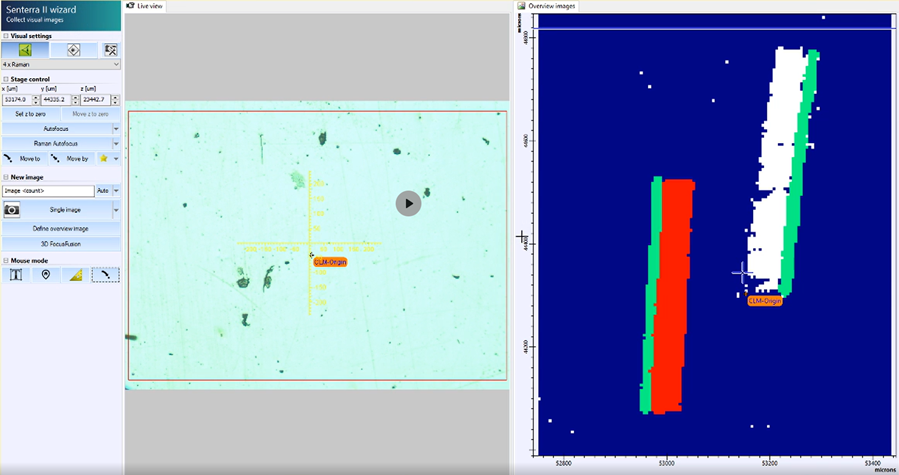Click the camera icon beside Single image
Viewport: 899px width, 475px height.
tap(12, 210)
